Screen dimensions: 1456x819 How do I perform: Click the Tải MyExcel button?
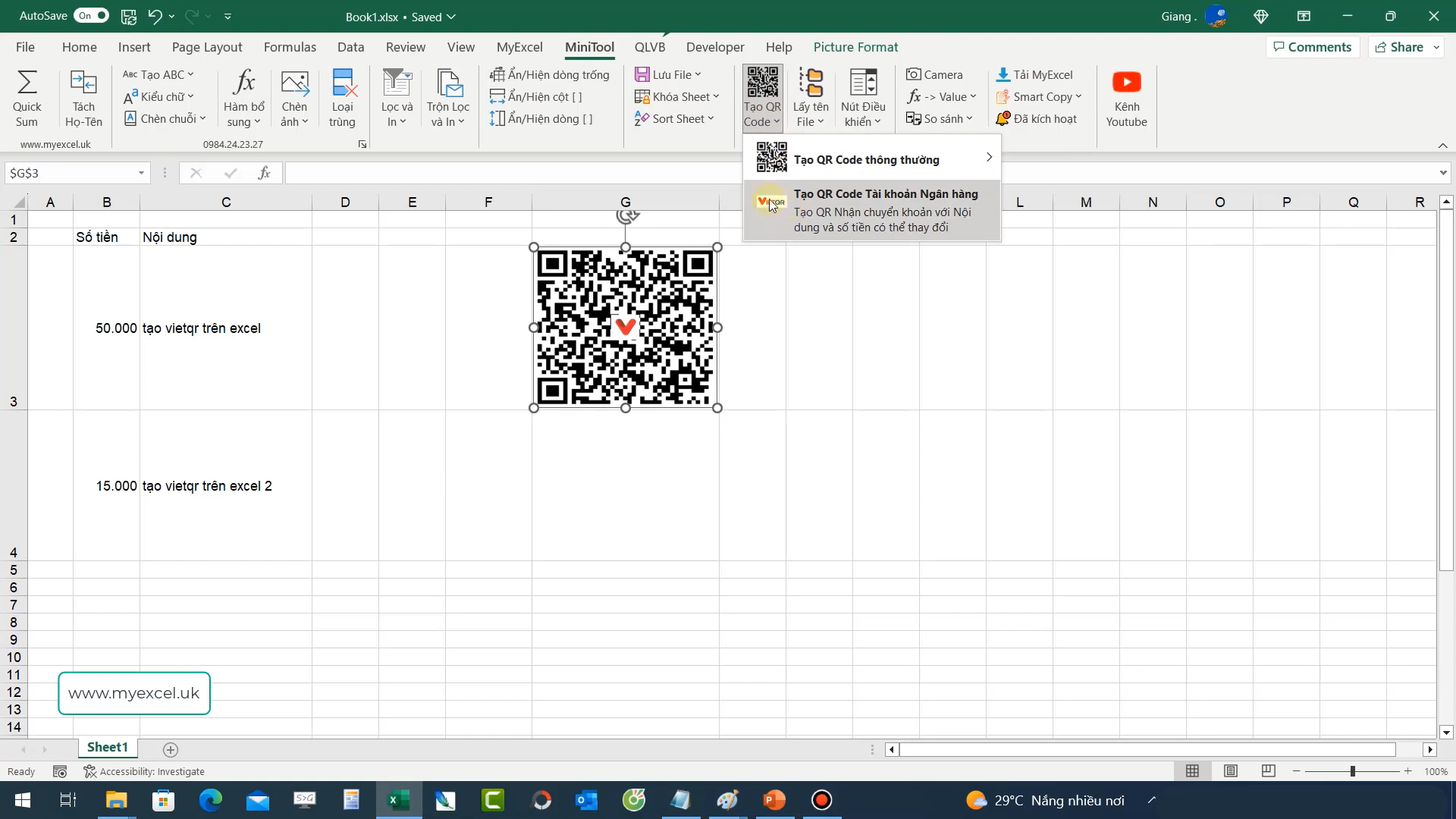(x=1035, y=74)
